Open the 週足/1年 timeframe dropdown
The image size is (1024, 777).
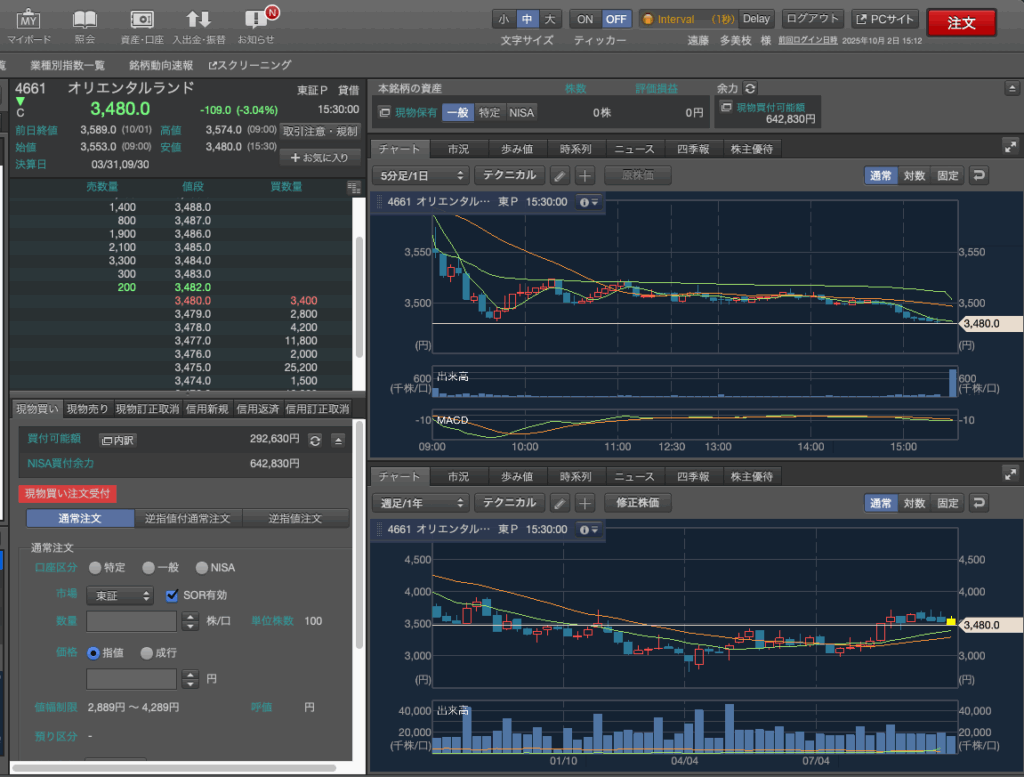(x=419, y=503)
